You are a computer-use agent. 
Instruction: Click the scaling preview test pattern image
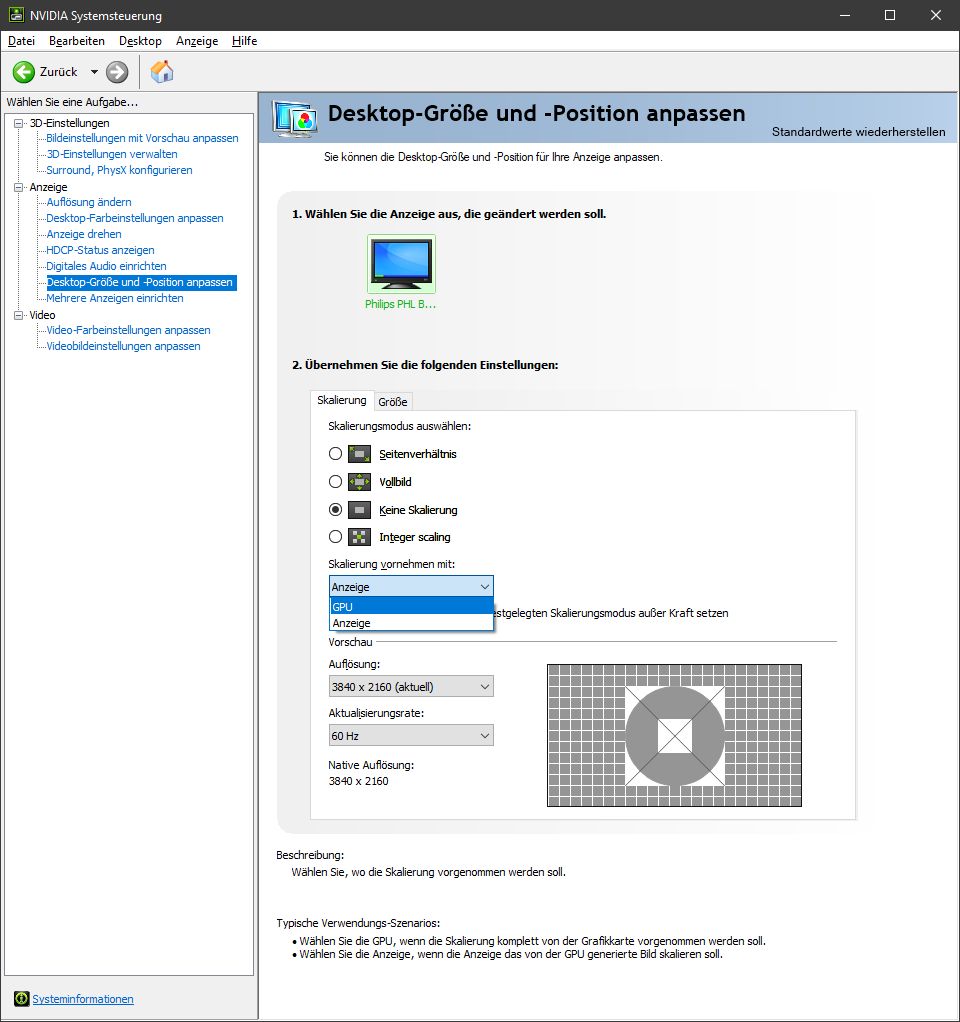675,735
